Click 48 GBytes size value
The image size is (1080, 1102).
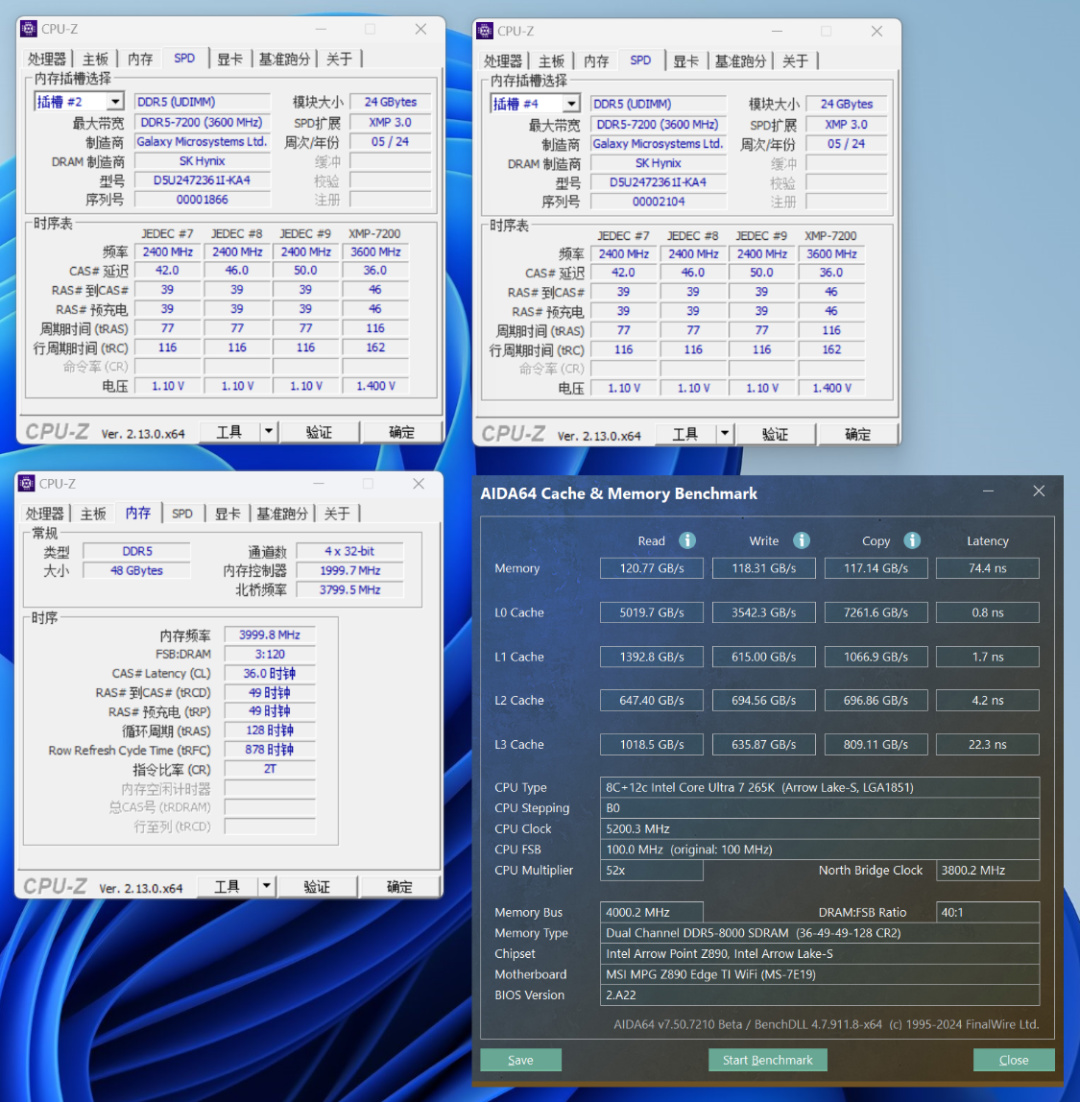136,571
